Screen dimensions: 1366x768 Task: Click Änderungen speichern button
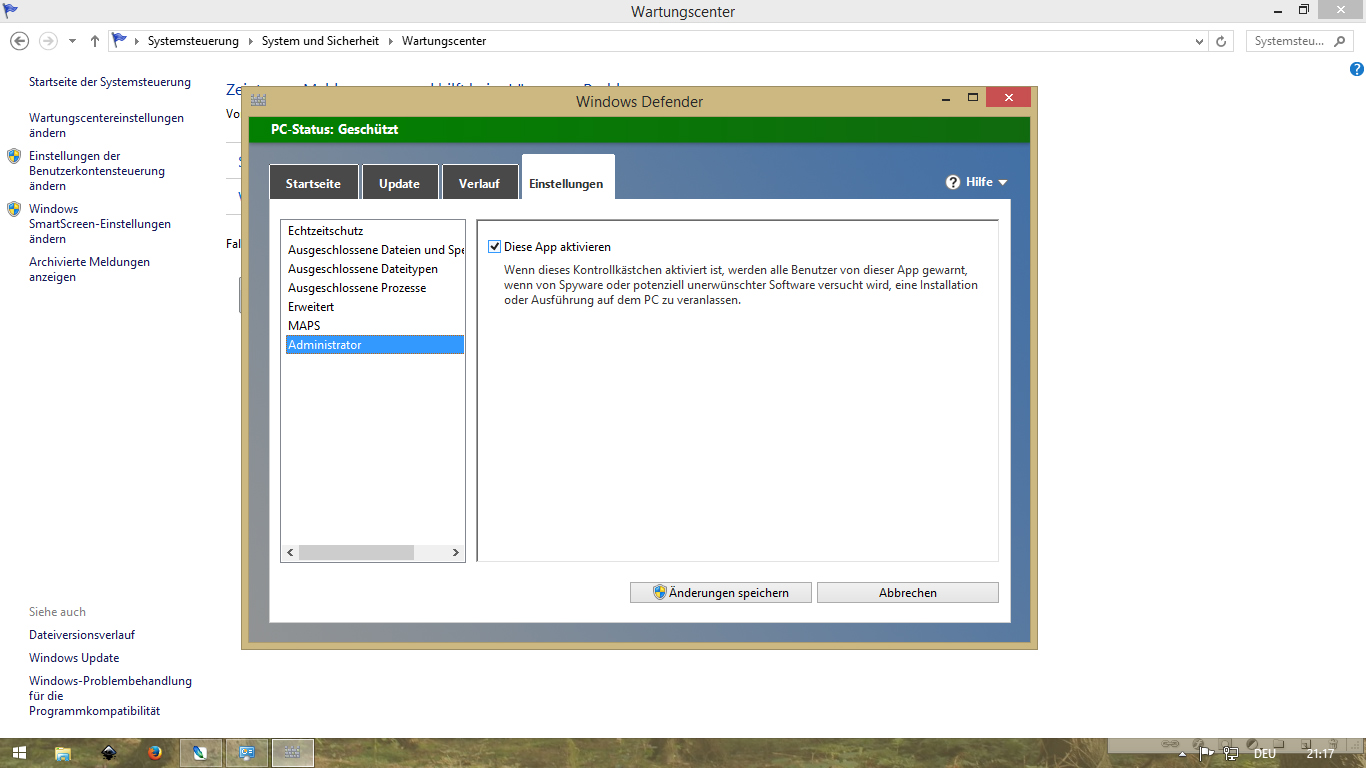click(x=722, y=593)
